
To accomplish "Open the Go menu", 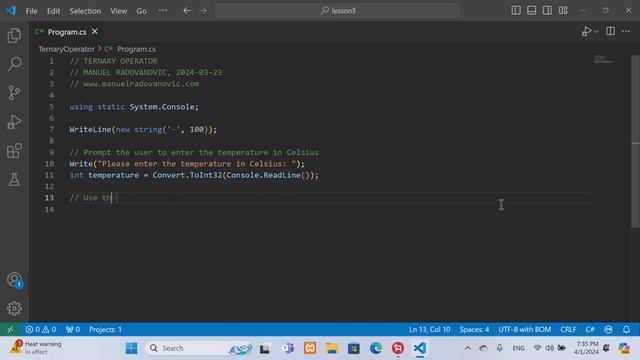I will (141, 11).
